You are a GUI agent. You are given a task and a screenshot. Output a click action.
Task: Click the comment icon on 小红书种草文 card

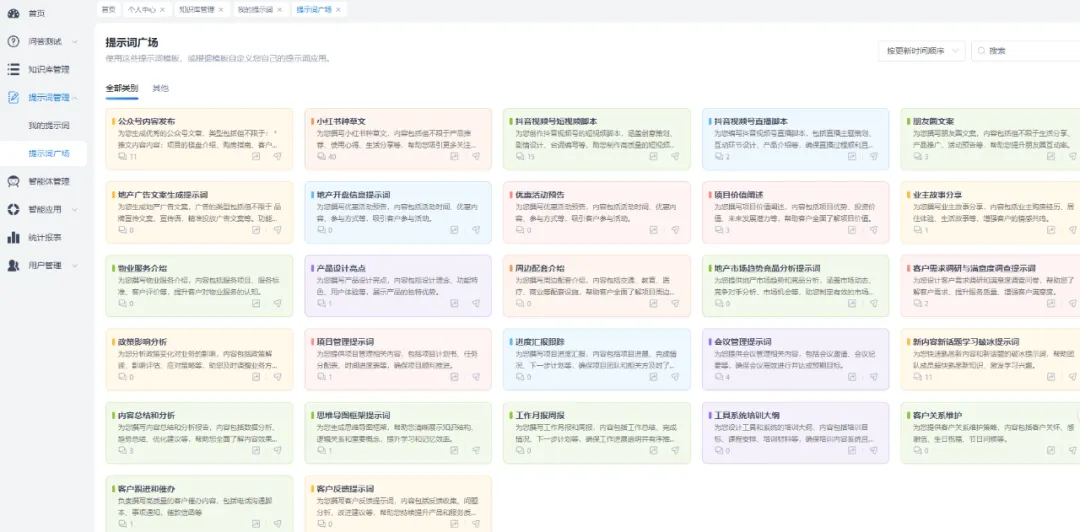point(322,156)
